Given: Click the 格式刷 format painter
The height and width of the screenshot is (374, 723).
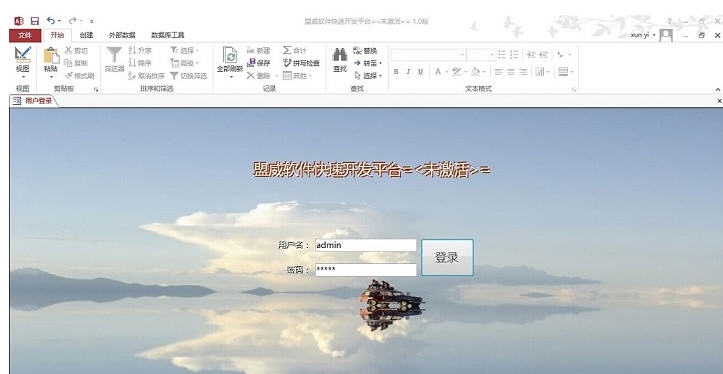Looking at the screenshot, I should (80, 76).
